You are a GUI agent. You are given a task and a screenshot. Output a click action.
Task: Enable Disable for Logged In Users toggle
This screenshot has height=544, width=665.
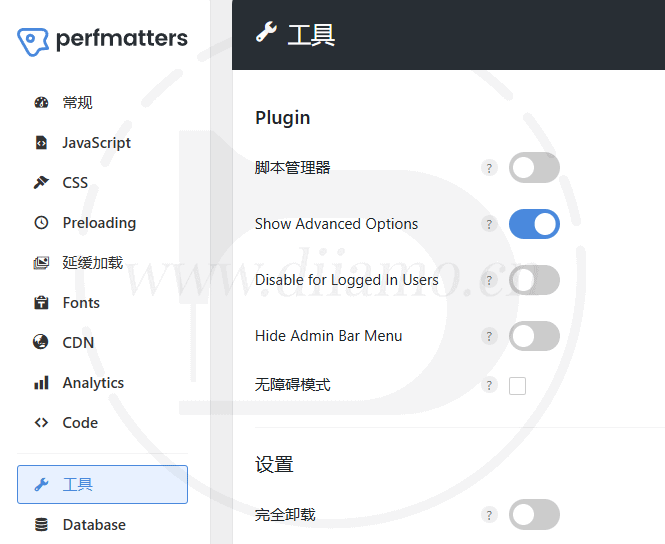534,280
